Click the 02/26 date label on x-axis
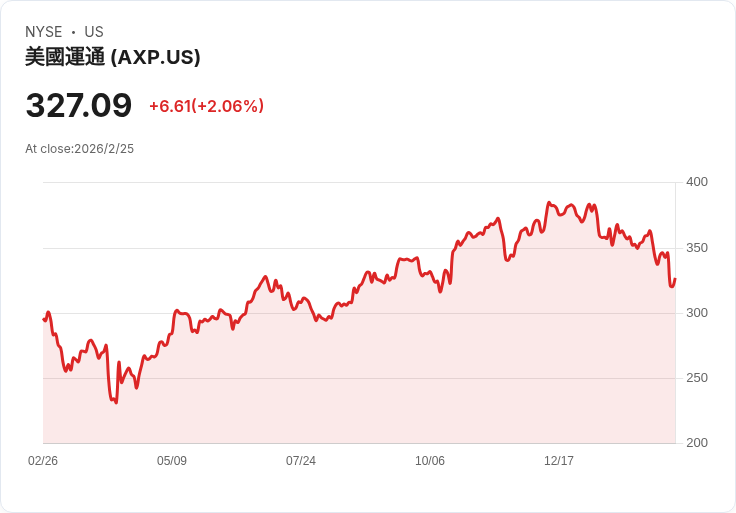 click(x=43, y=461)
